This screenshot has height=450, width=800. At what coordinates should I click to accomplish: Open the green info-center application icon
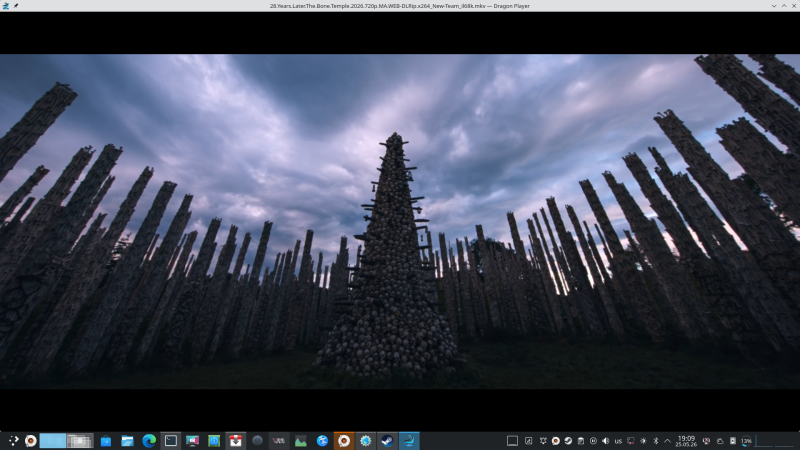pyautogui.click(x=214, y=441)
